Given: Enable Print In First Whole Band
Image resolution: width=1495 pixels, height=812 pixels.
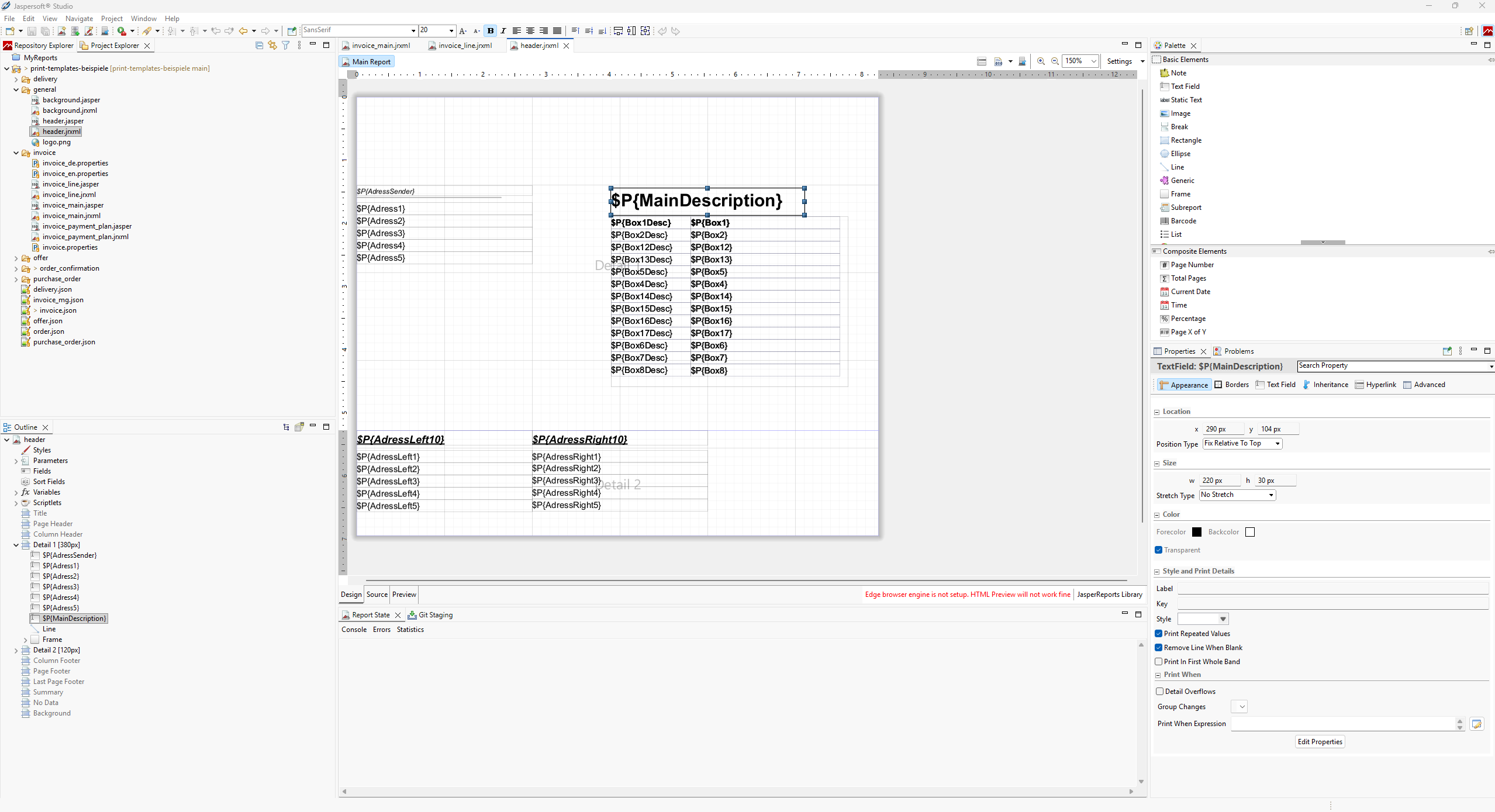Looking at the screenshot, I should pos(1159,662).
